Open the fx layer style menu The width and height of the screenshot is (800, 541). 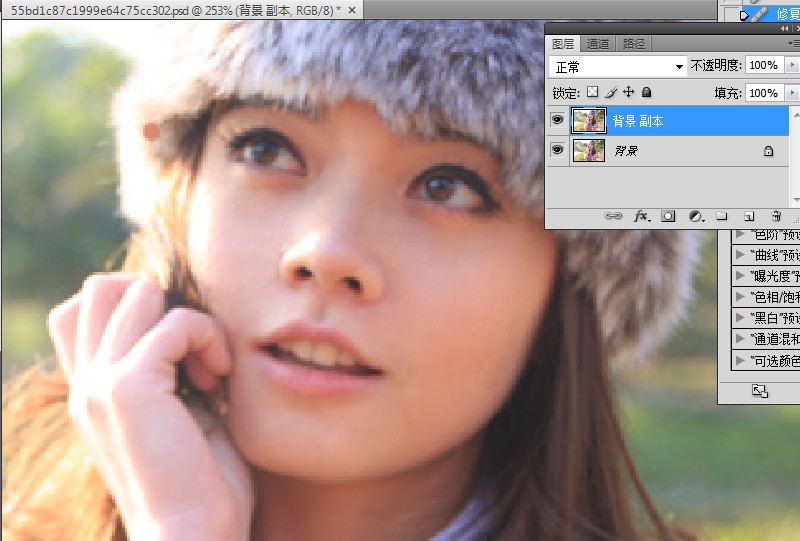[641, 216]
